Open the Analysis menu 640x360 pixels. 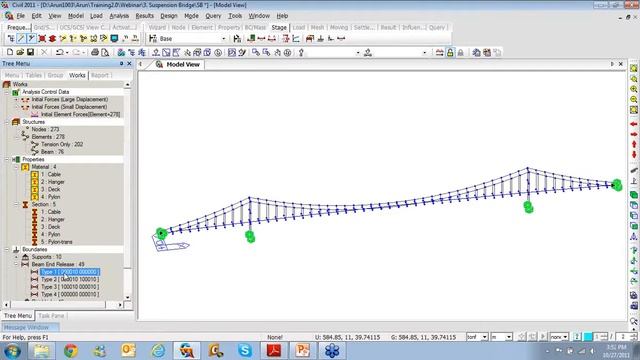coord(119,16)
